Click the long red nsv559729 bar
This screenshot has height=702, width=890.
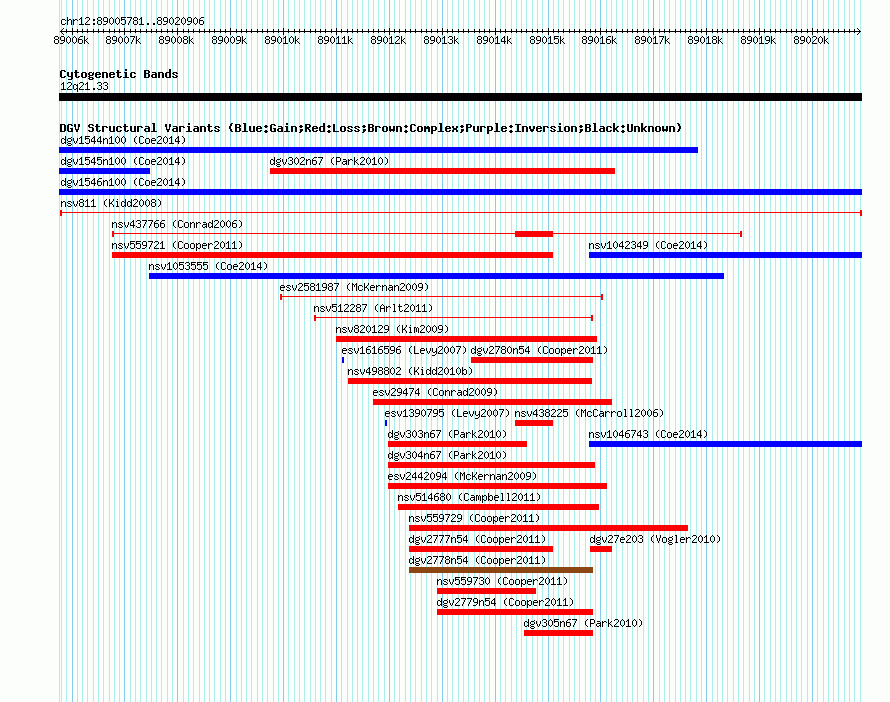click(x=548, y=528)
